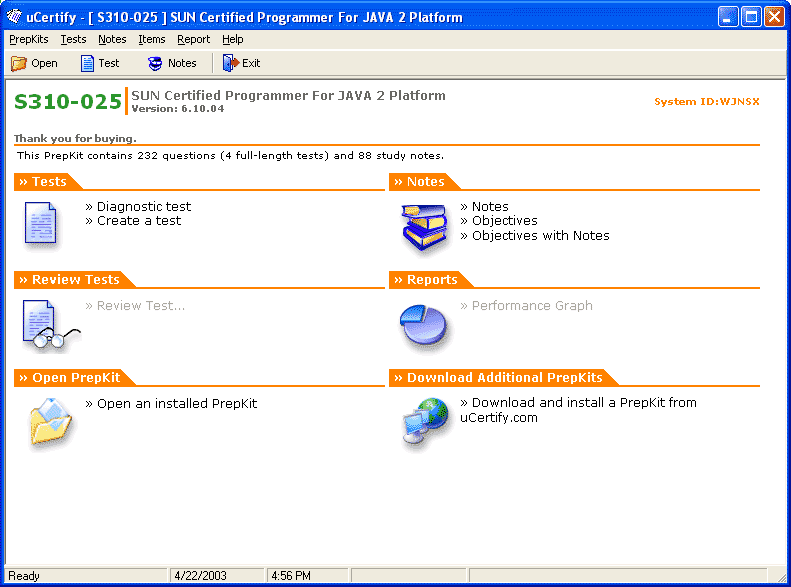This screenshot has width=791, height=587.
Task: Click the Open PrepKit folder icon
Action: 51,422
